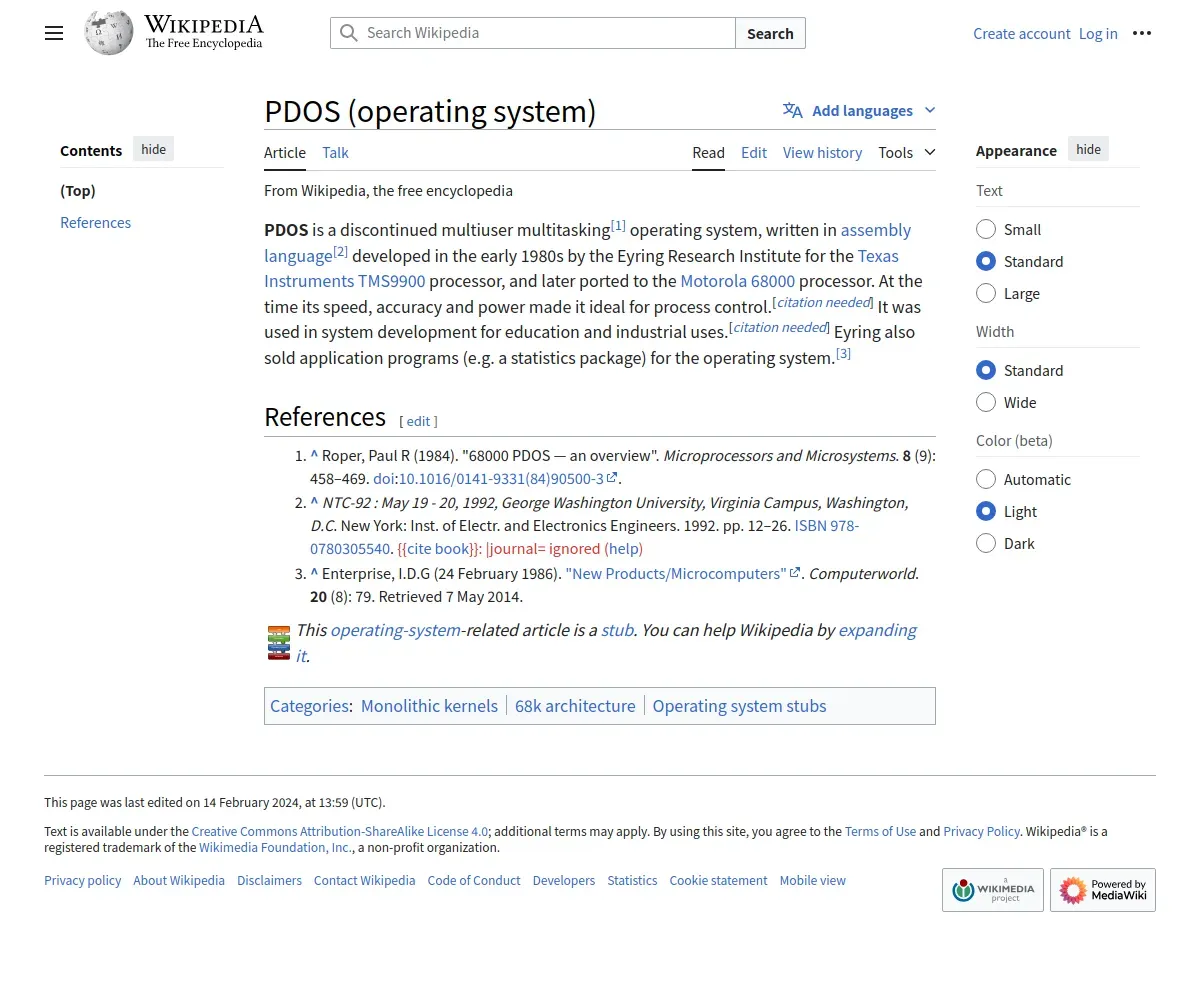Screen dimensions: 1200x1001
Task: Open Developers footer link
Action: point(564,880)
